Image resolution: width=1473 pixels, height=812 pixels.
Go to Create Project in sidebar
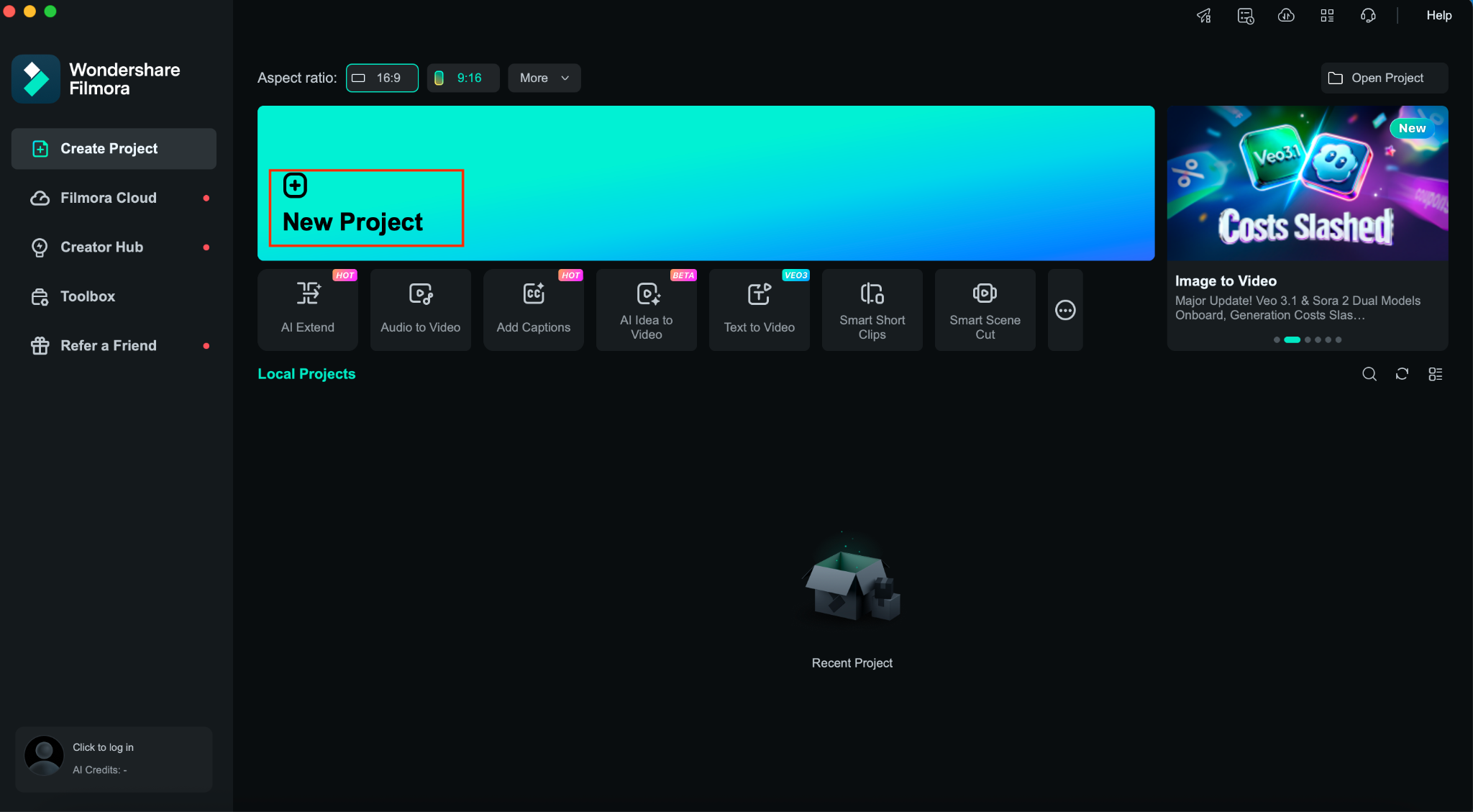[x=114, y=149]
